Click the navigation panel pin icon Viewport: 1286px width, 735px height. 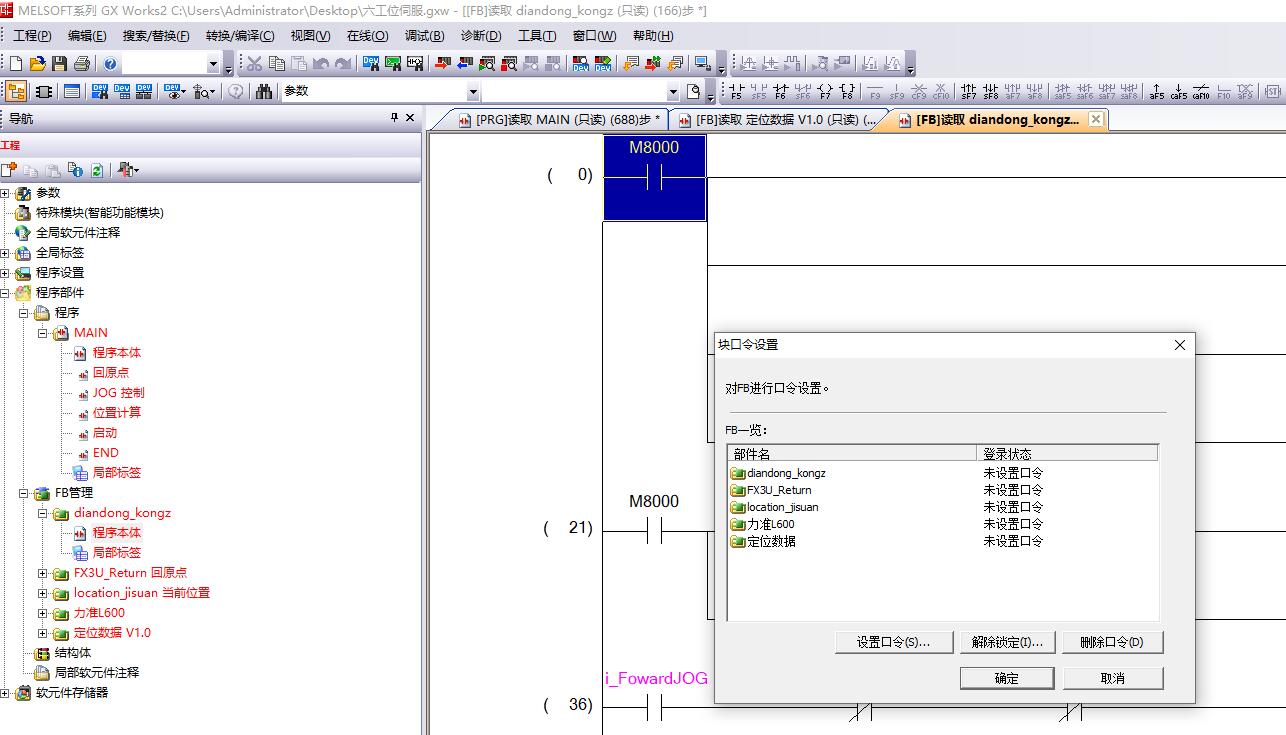pyautogui.click(x=394, y=118)
